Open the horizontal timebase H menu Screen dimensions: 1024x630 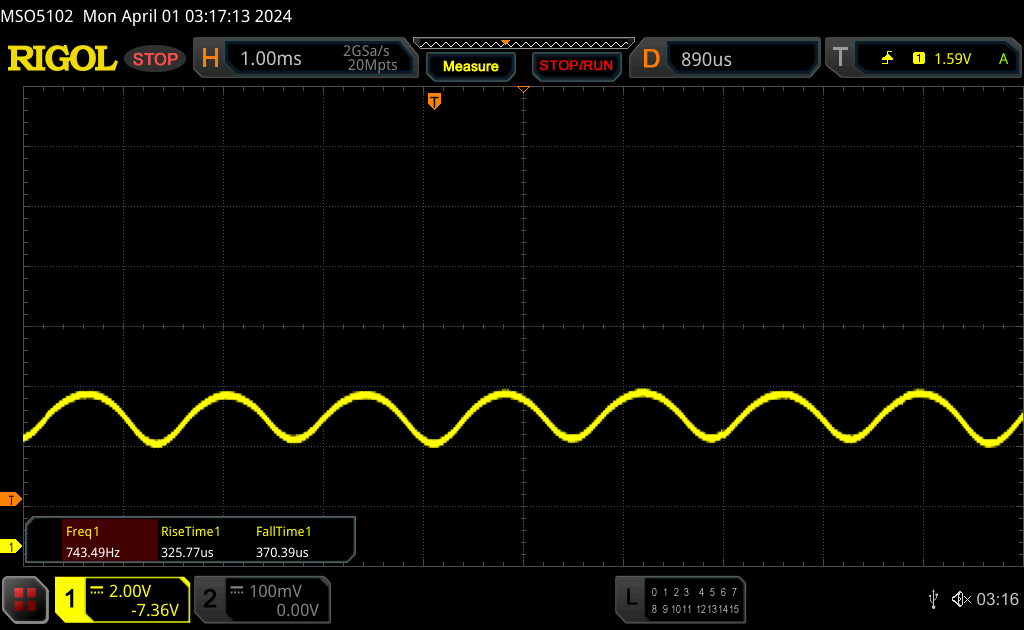[x=210, y=59]
